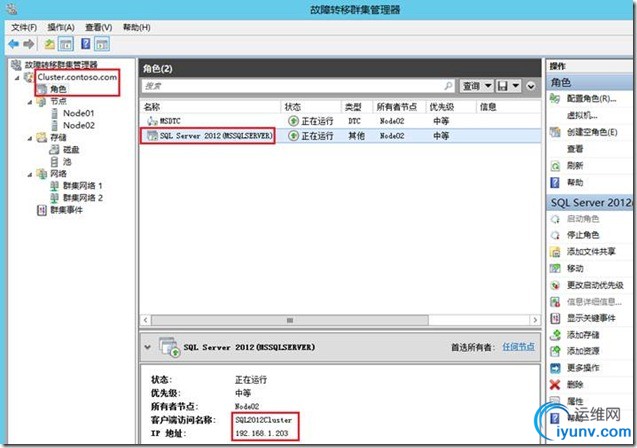Click the running status icon for MSDTC
The height and width of the screenshot is (448, 637).
293,121
